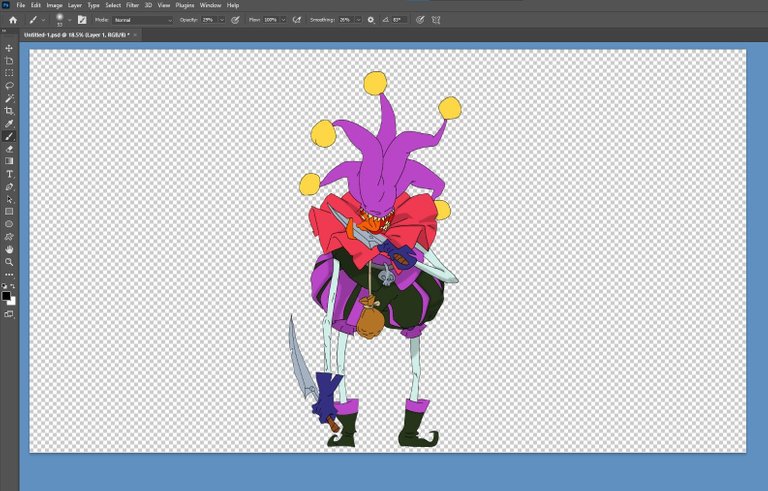Toggle the Brush Settings panel
Viewport: 768px width, 491px height.
[82, 20]
